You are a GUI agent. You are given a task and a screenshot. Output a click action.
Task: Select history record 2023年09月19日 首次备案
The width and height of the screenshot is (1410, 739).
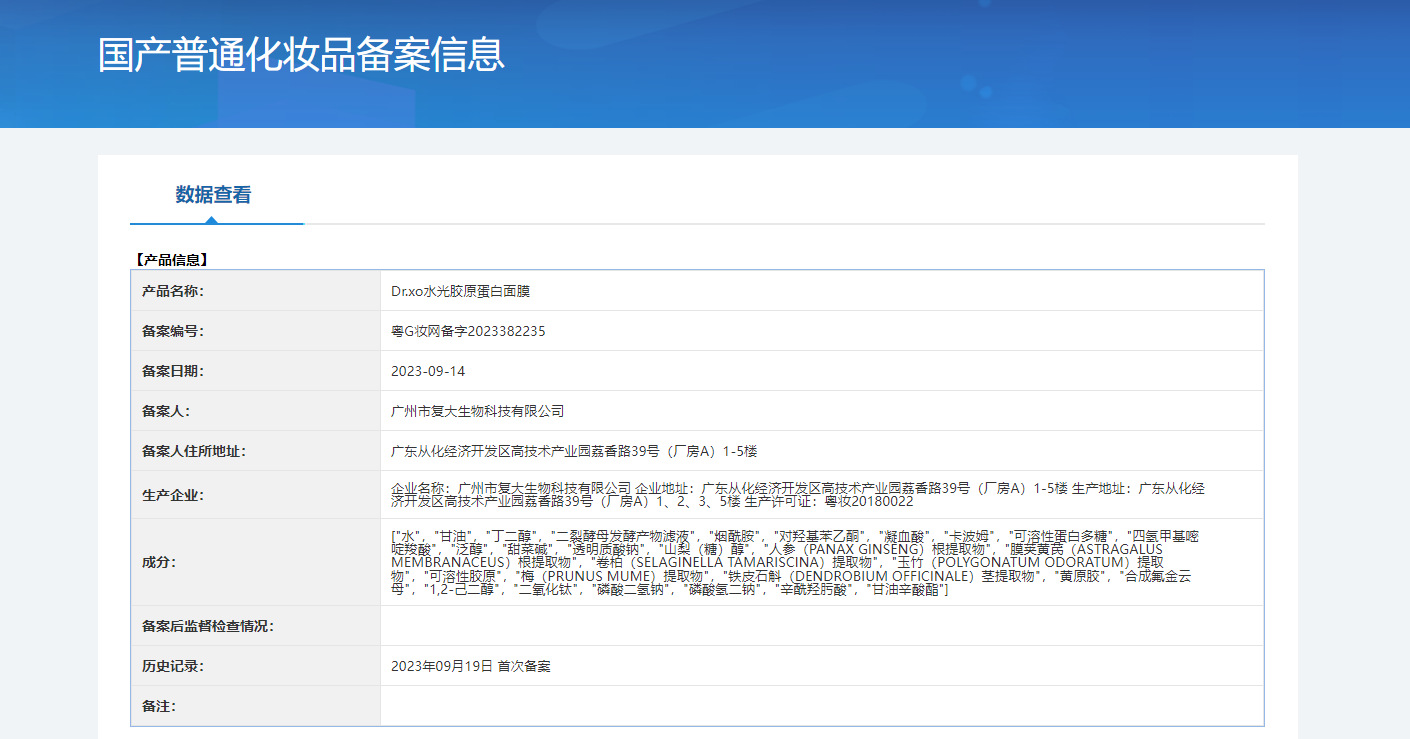[x=470, y=666]
